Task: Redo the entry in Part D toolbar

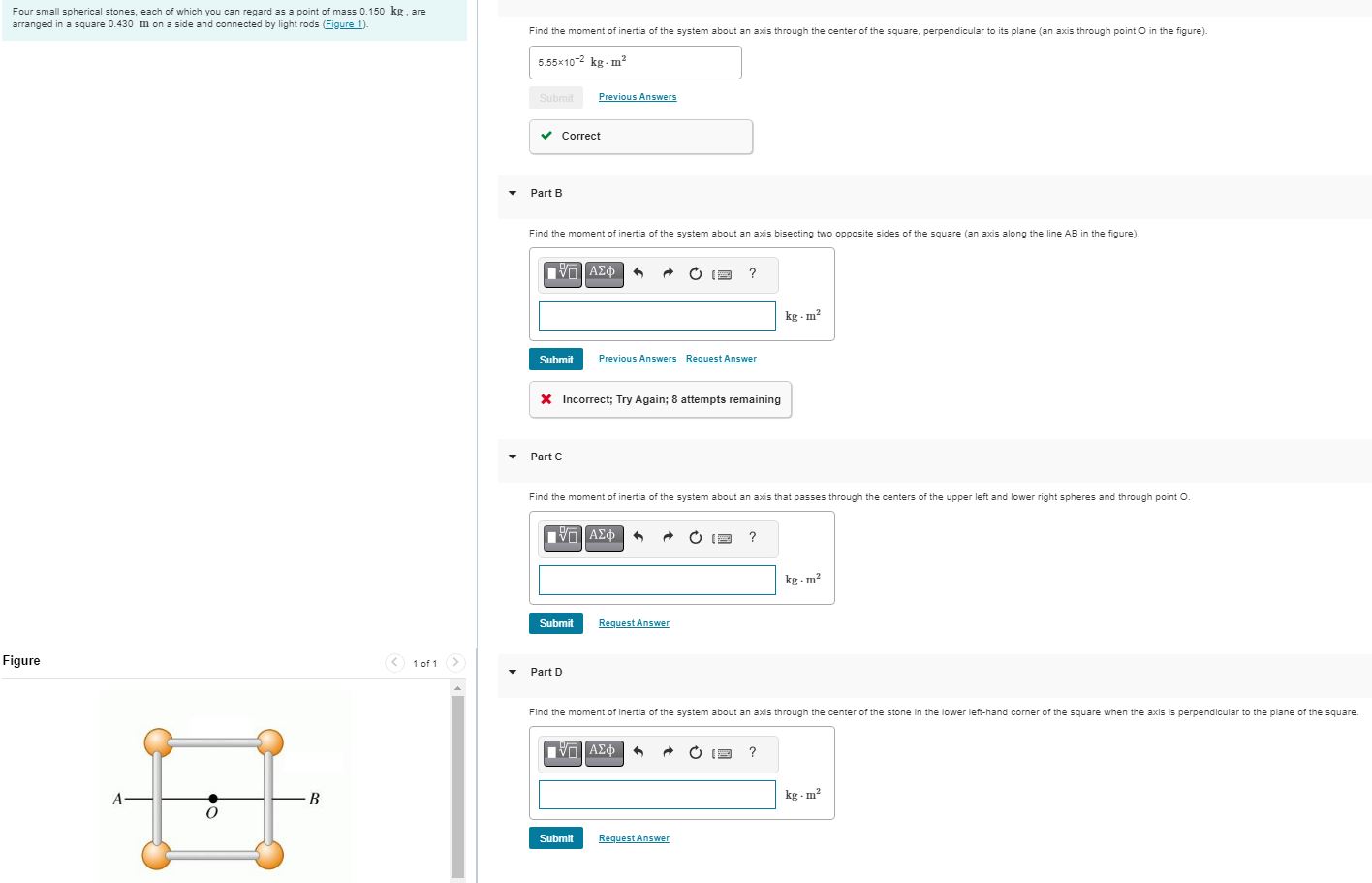Action: pos(667,752)
